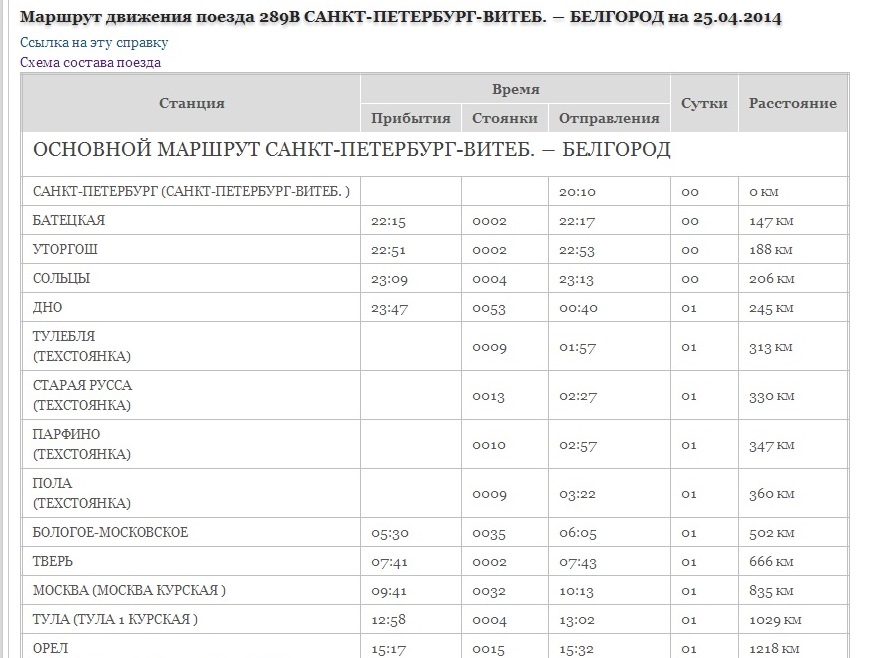Viewport: 874px width, 658px height.
Task: Click the "ОСНОВНОЙ МАРШРУТ" section heading
Action: [x=351, y=150]
